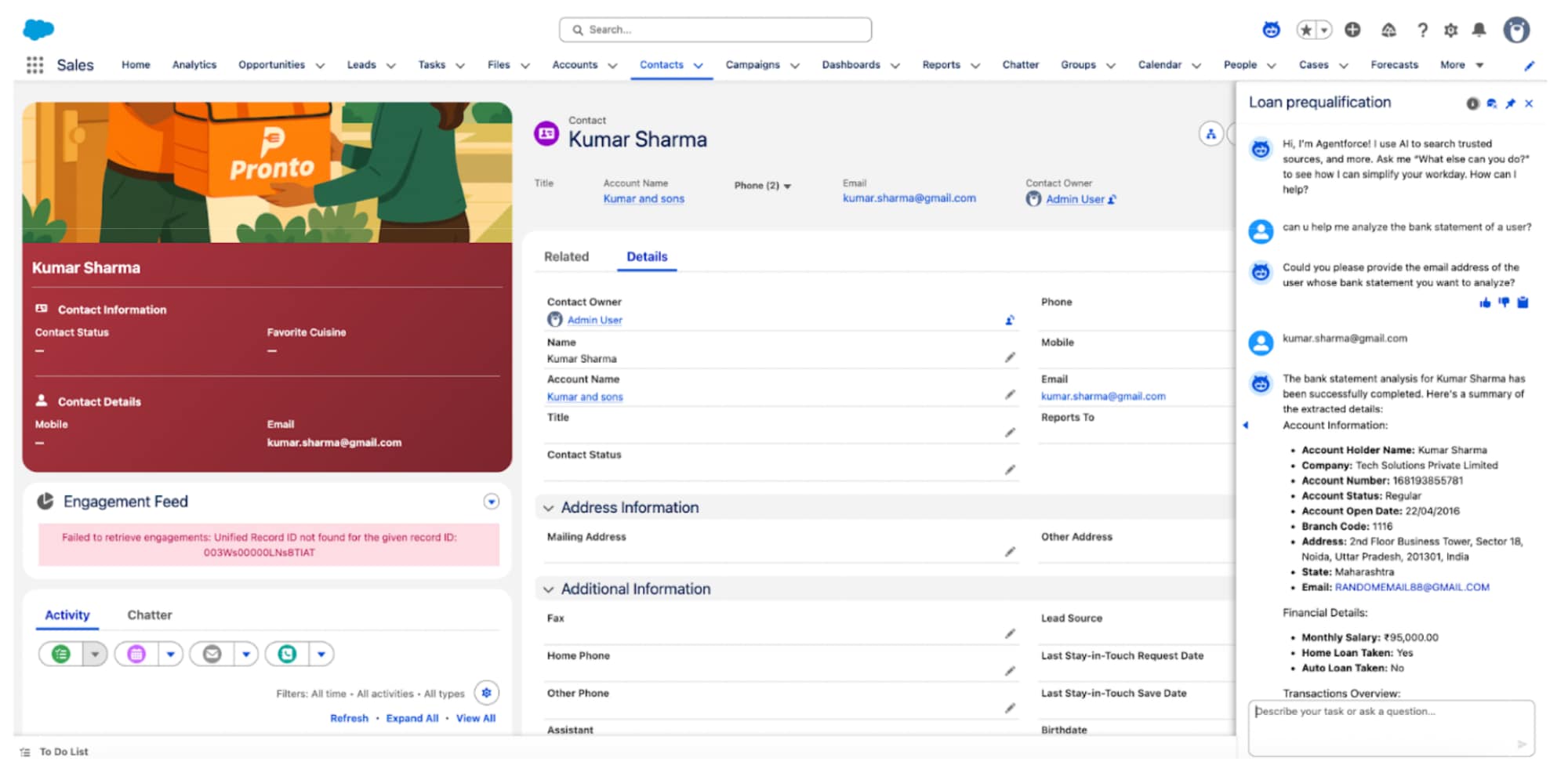Open the Contacts tab dropdown chevron
The height and width of the screenshot is (776, 1568).
pos(699,65)
